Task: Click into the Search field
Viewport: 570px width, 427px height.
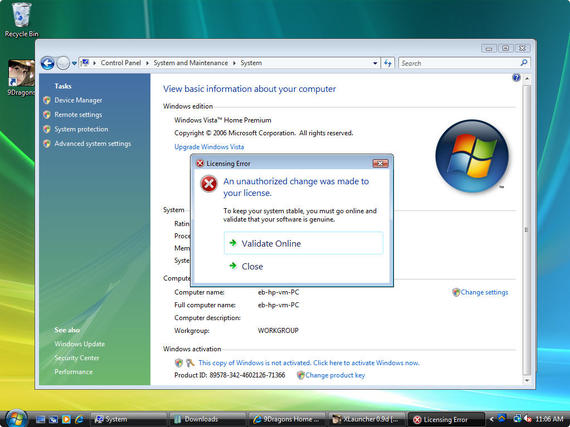Action: [x=459, y=63]
